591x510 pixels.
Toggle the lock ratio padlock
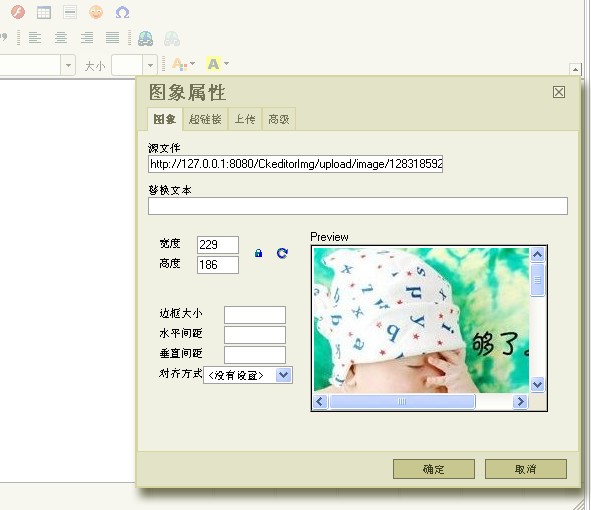pyautogui.click(x=258, y=253)
